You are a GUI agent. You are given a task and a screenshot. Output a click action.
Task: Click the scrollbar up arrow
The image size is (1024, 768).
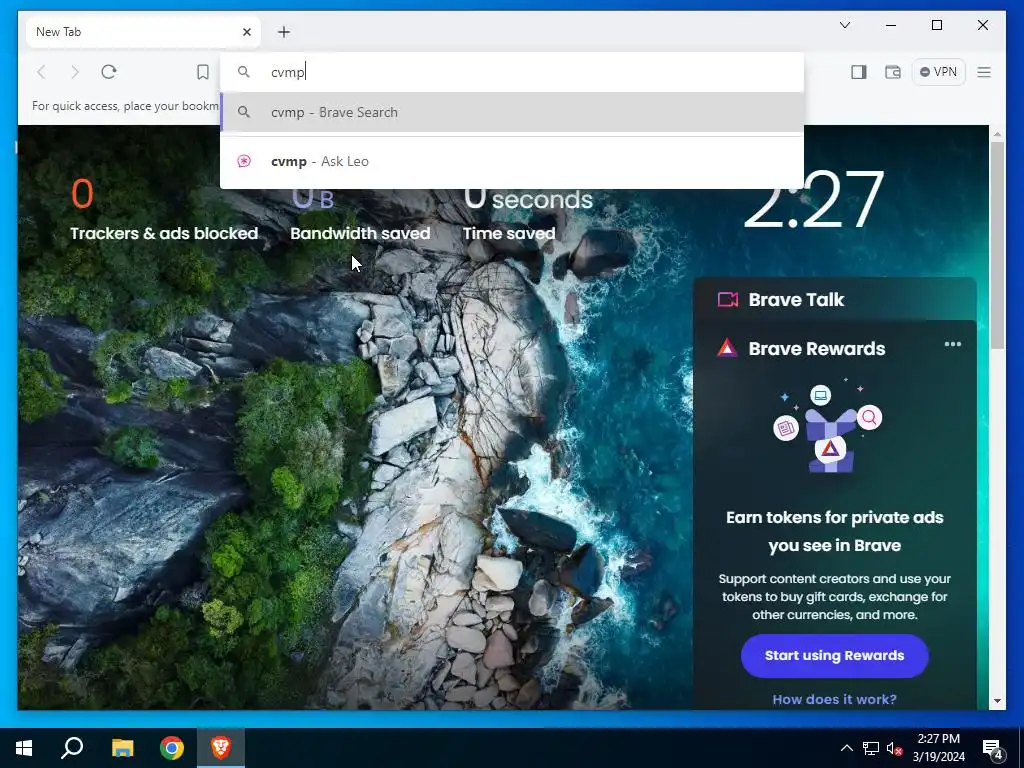tap(997, 134)
